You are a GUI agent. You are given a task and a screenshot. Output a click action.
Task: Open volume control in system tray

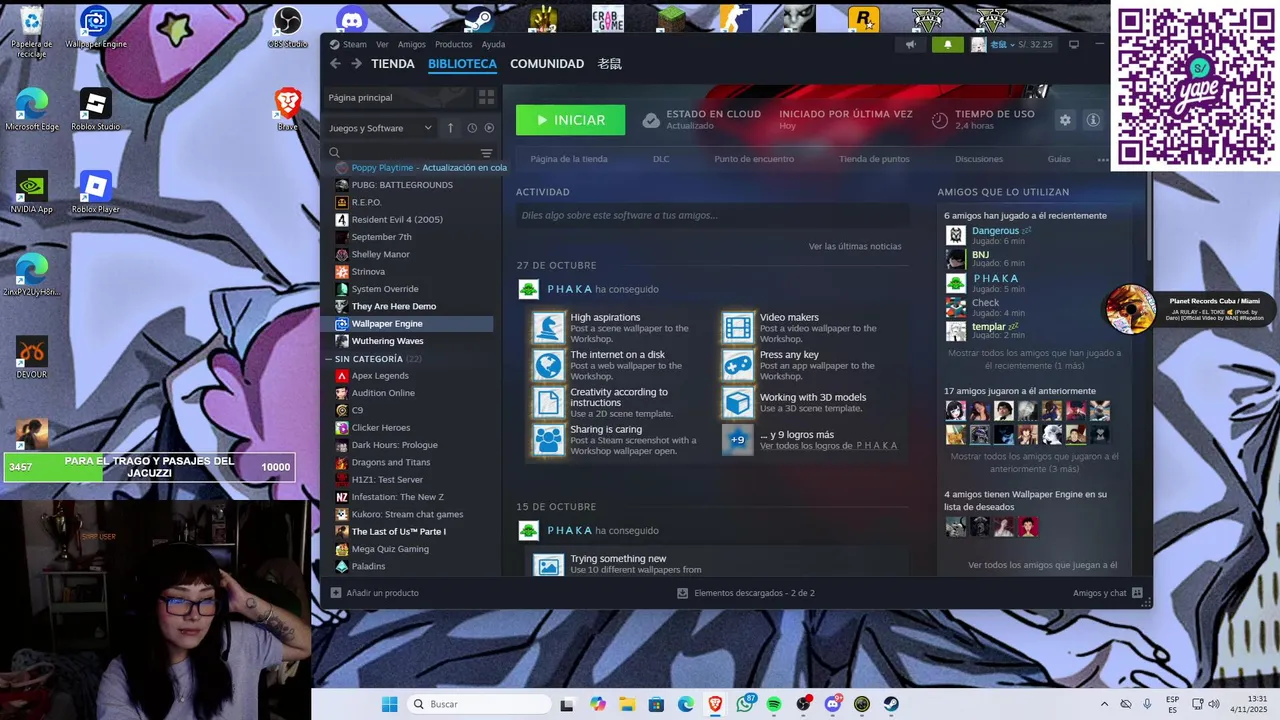1213,704
